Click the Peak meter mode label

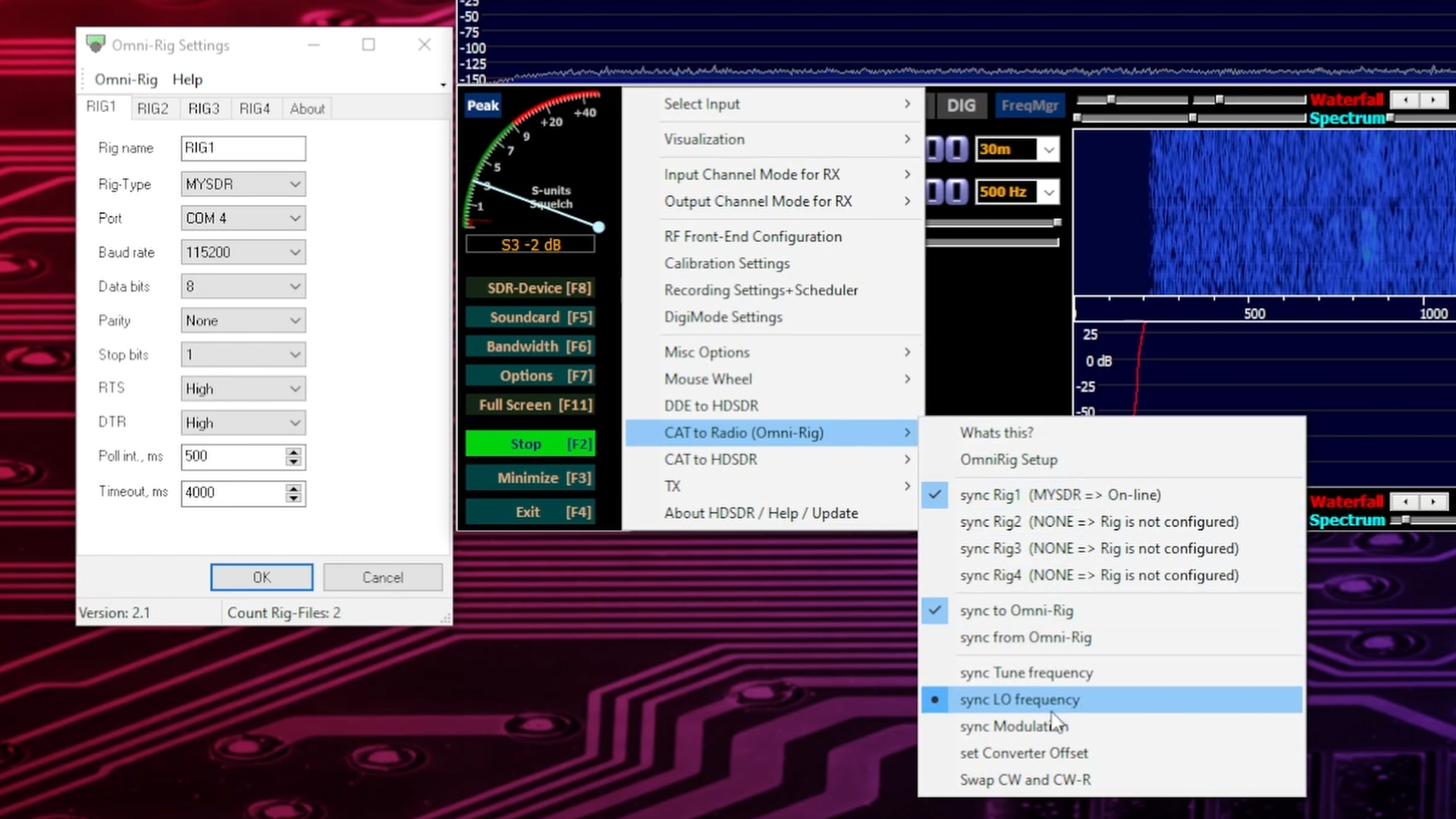point(483,105)
